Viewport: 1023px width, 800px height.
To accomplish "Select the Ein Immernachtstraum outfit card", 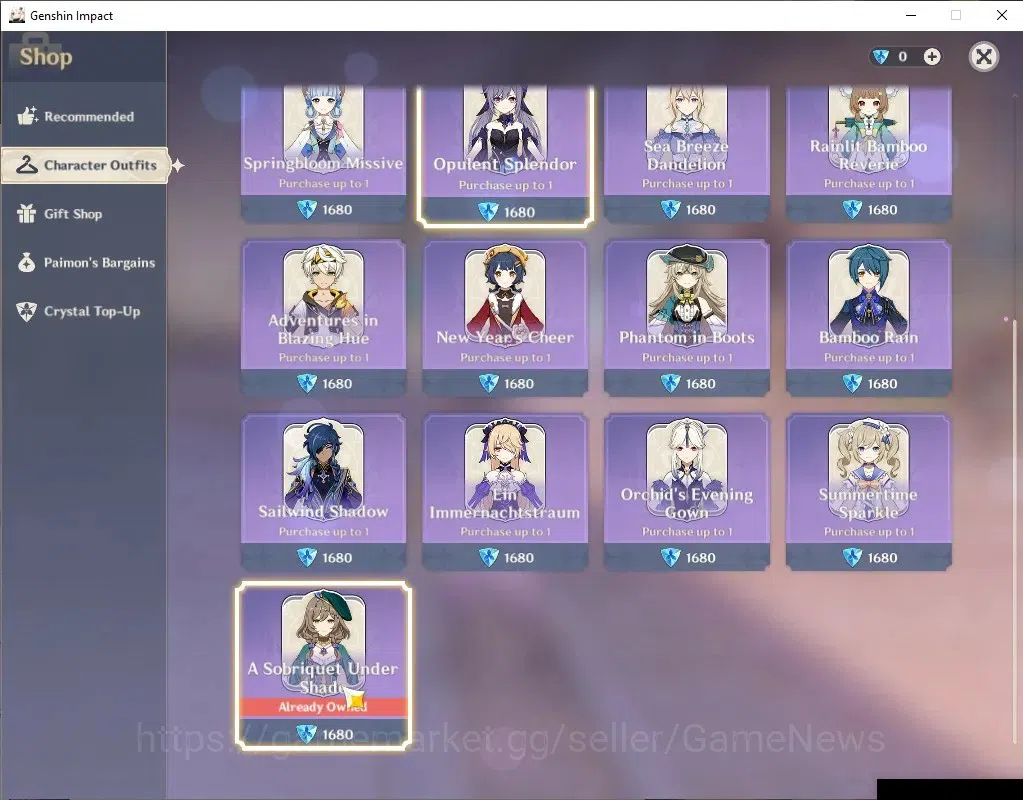I will (505, 492).
